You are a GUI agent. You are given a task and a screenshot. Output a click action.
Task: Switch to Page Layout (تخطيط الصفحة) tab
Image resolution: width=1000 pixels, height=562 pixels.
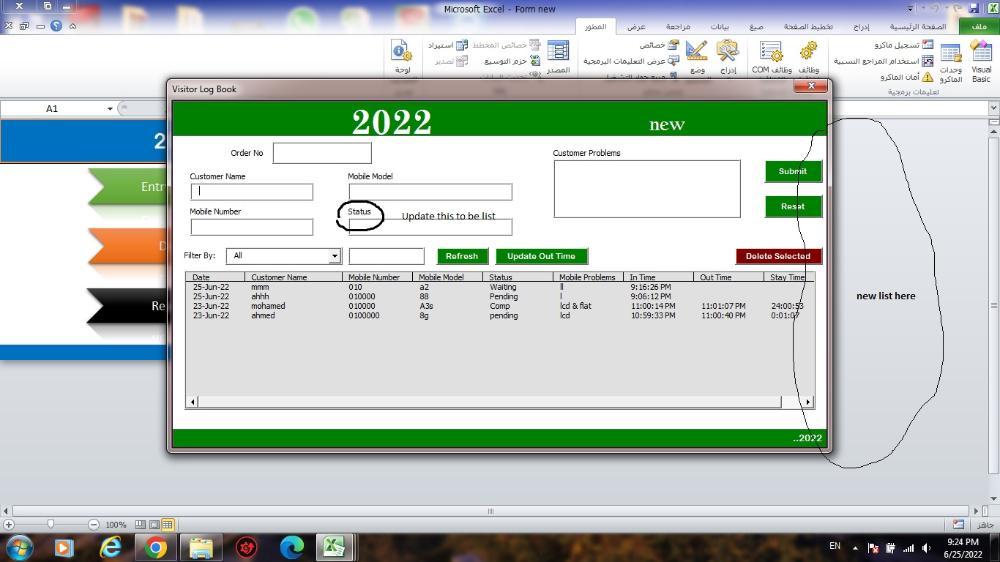tap(808, 26)
